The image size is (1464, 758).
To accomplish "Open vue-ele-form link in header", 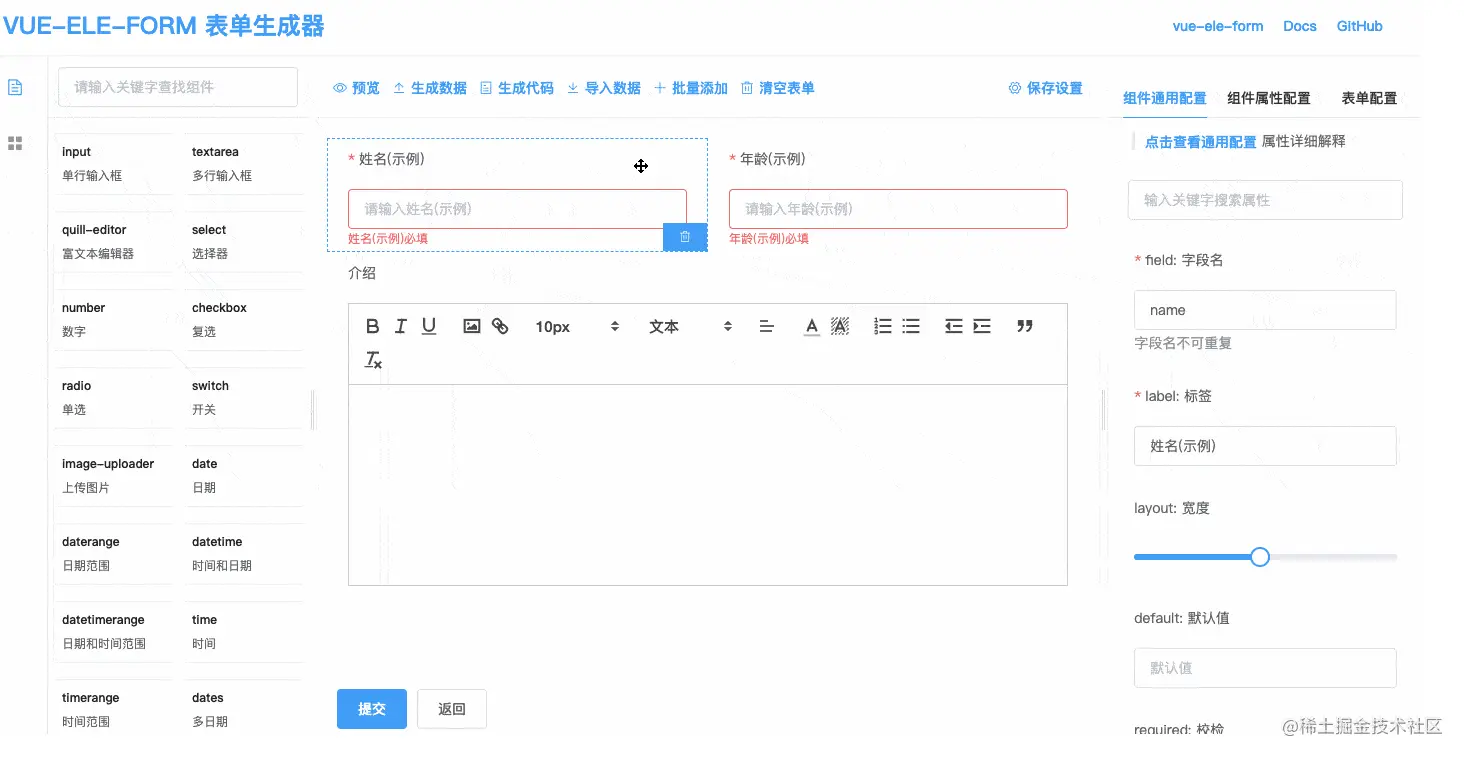I will [x=1218, y=26].
